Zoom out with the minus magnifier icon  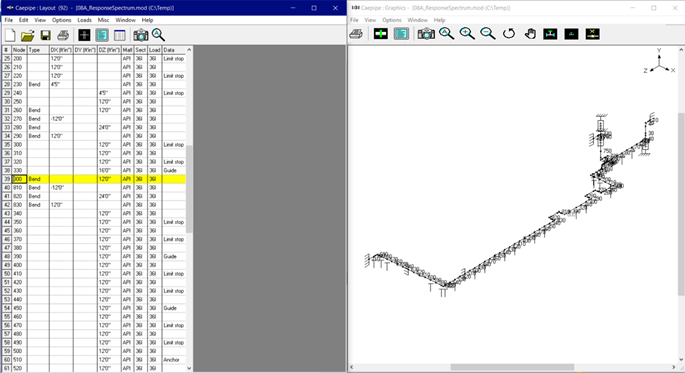point(488,34)
